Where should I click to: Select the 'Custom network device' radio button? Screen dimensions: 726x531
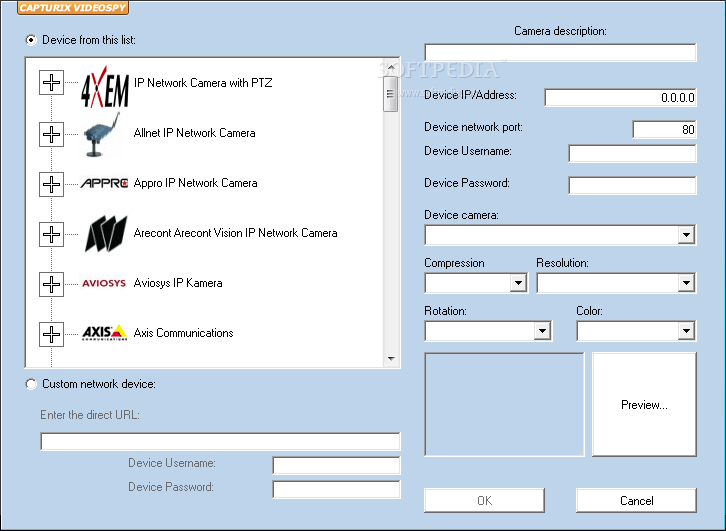pyautogui.click(x=31, y=384)
